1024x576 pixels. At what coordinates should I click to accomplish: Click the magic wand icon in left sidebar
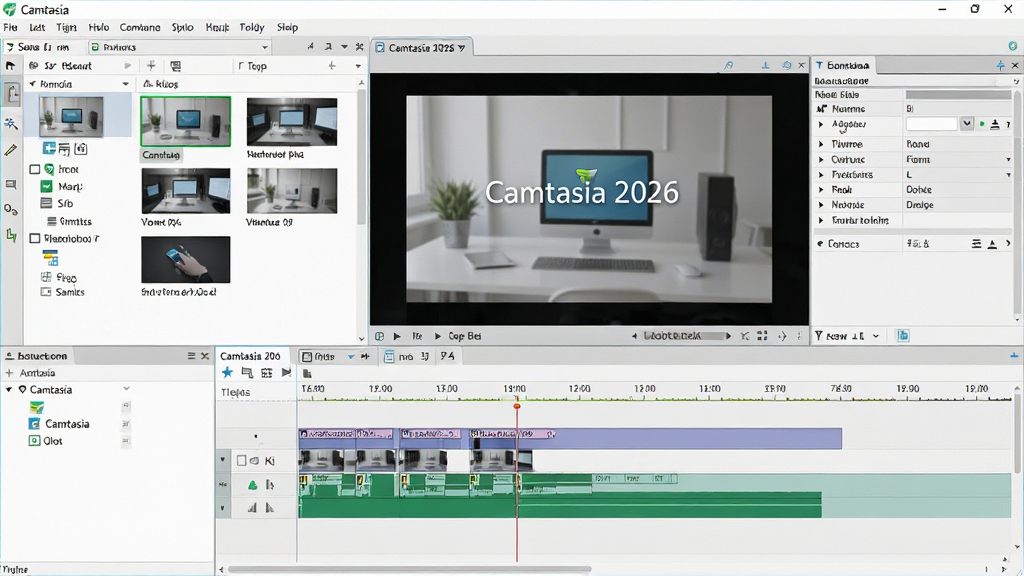click(x=11, y=123)
